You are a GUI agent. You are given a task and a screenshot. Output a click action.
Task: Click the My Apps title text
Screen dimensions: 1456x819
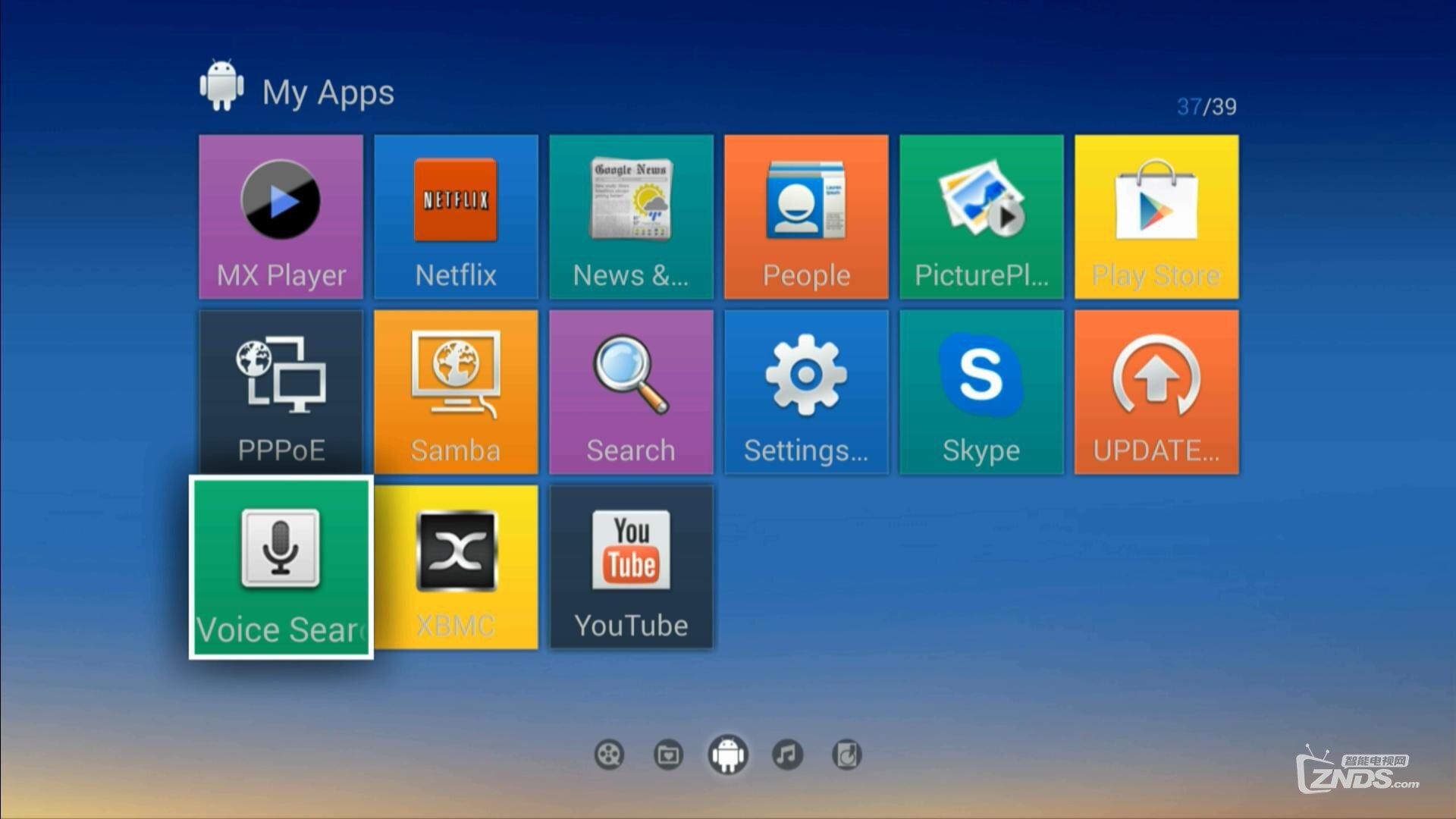(x=328, y=93)
